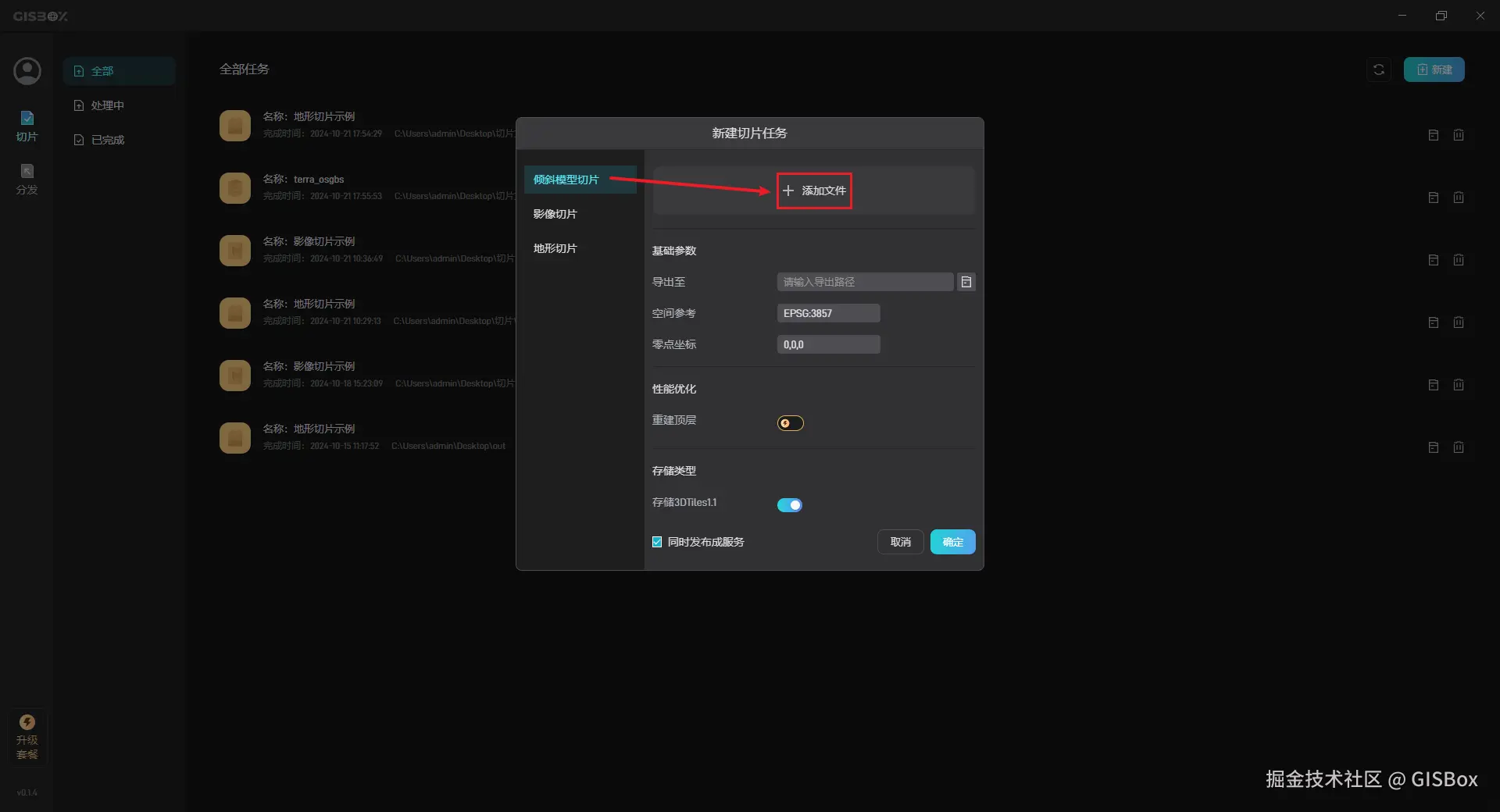Viewport: 1500px width, 812px height.
Task: Delete the 影像切片示例 task finished 10:36:49
Action: 1459,260
